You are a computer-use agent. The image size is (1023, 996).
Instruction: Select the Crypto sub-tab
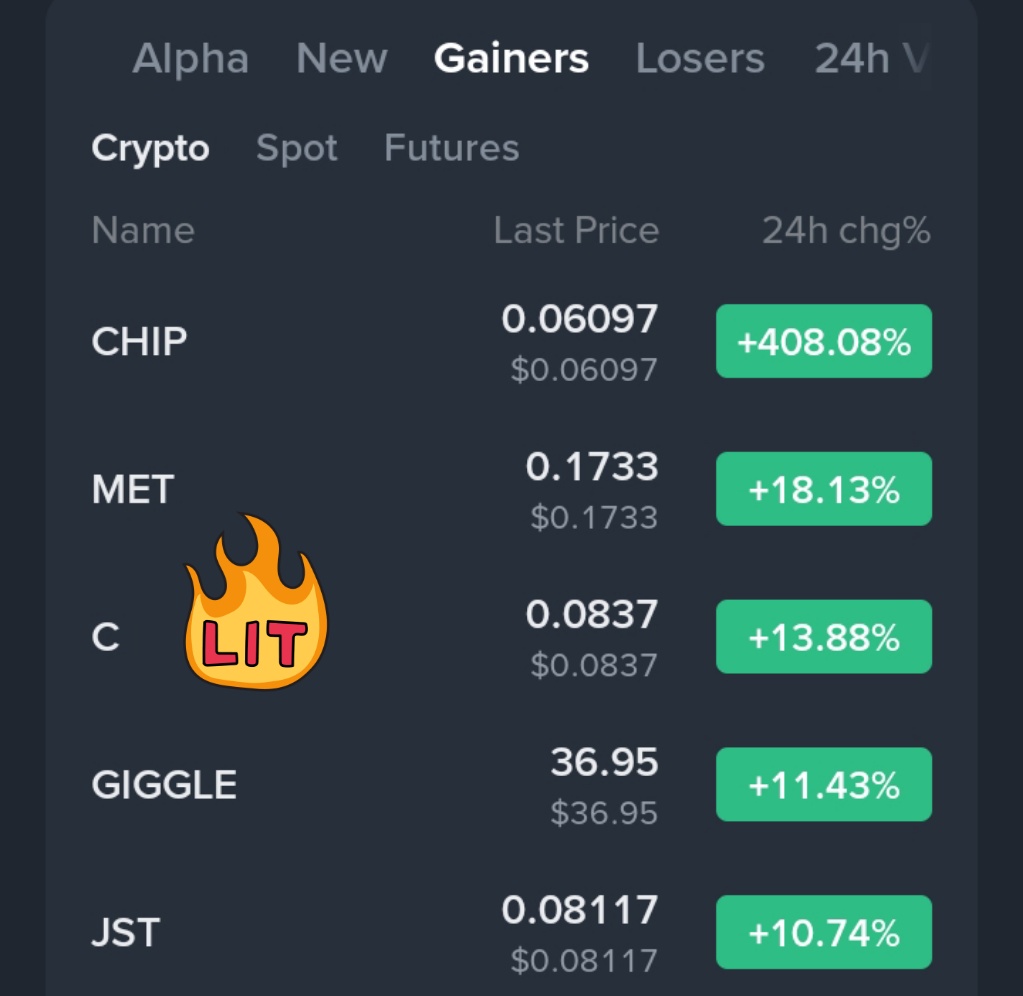pos(150,148)
